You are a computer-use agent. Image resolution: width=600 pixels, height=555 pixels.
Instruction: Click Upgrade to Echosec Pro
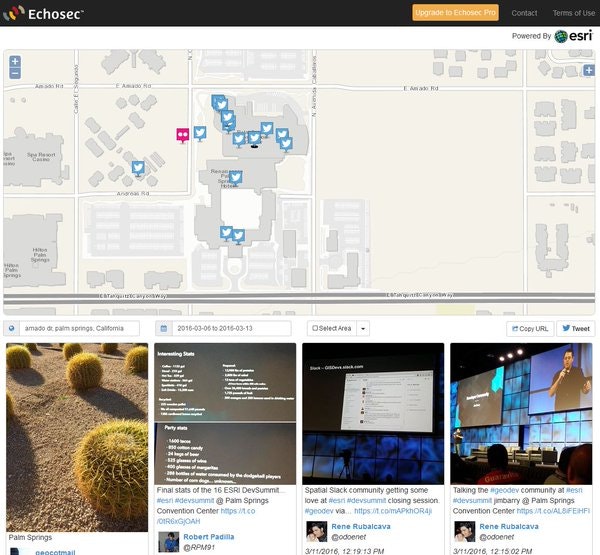click(455, 13)
